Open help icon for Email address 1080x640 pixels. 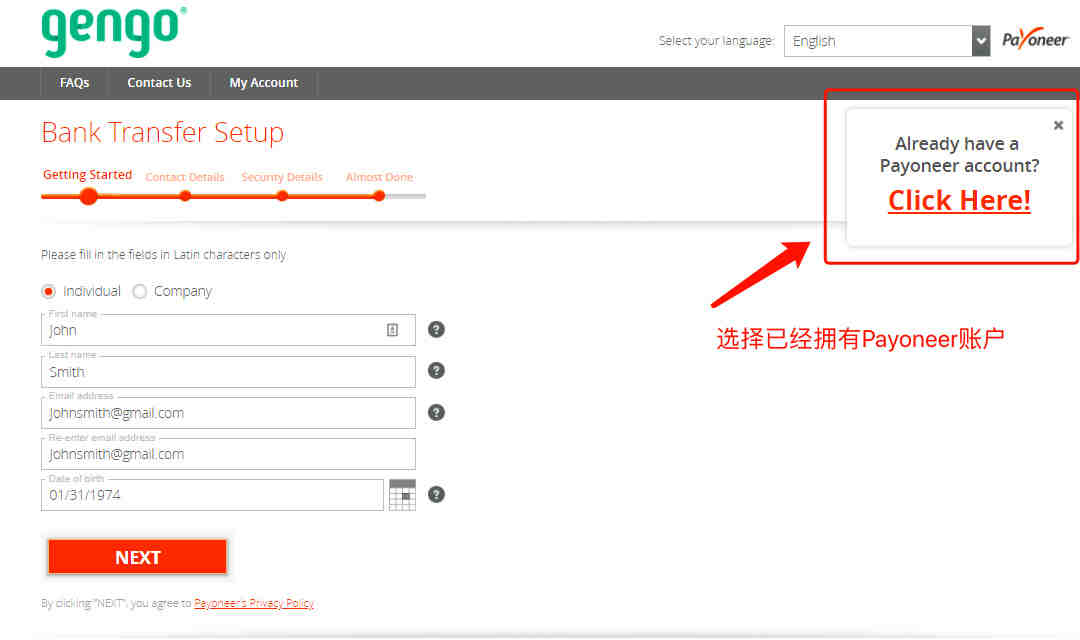436,413
